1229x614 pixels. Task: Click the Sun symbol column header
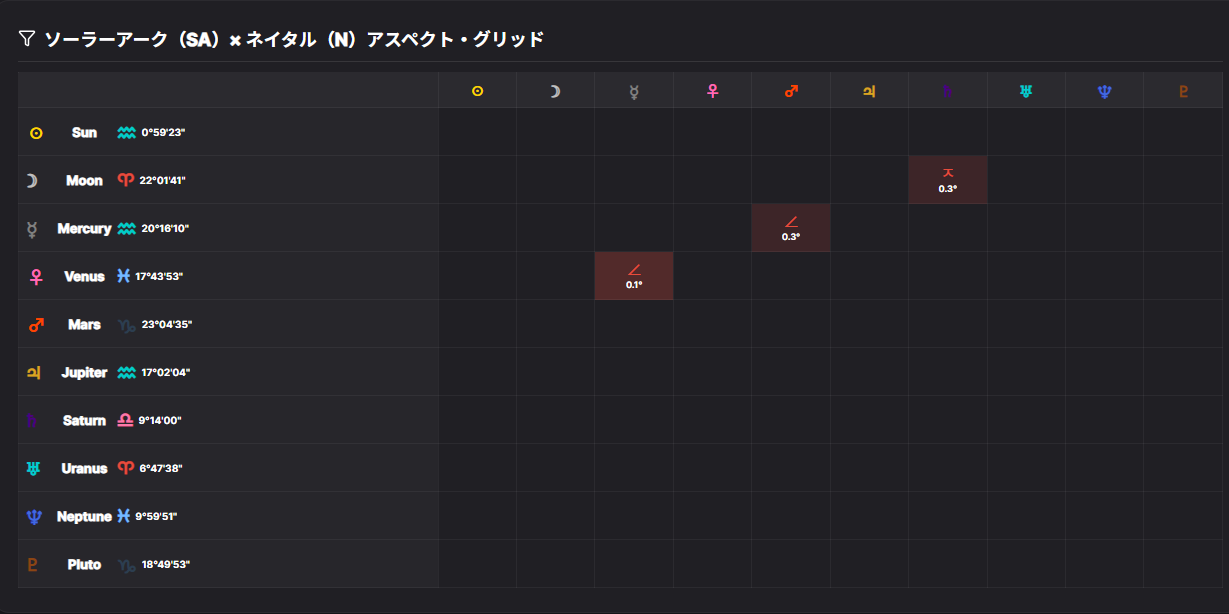pyautogui.click(x=477, y=91)
